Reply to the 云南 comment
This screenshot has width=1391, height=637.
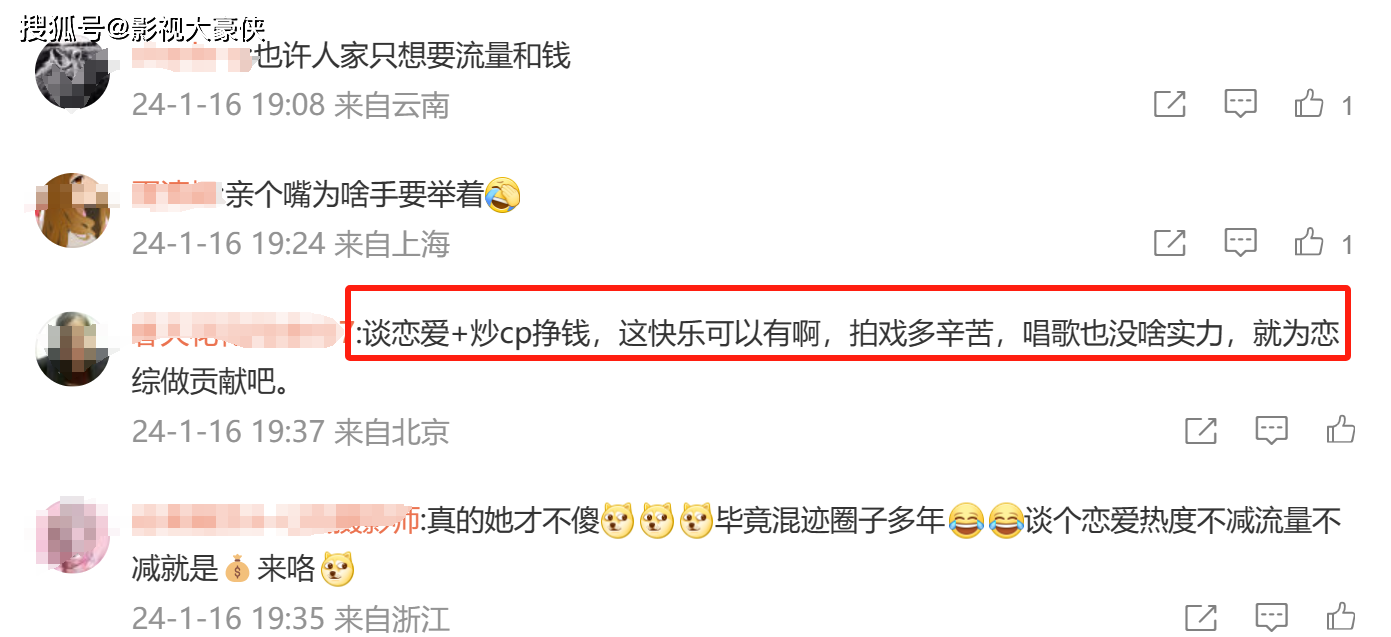click(1241, 104)
